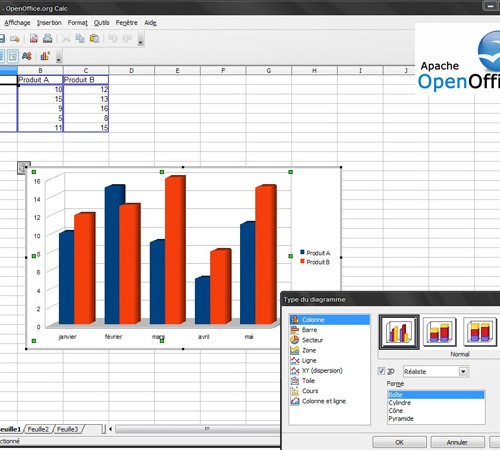Image resolution: width=500 pixels, height=450 pixels.
Task: Select the Colonne chart type
Action: point(330,320)
